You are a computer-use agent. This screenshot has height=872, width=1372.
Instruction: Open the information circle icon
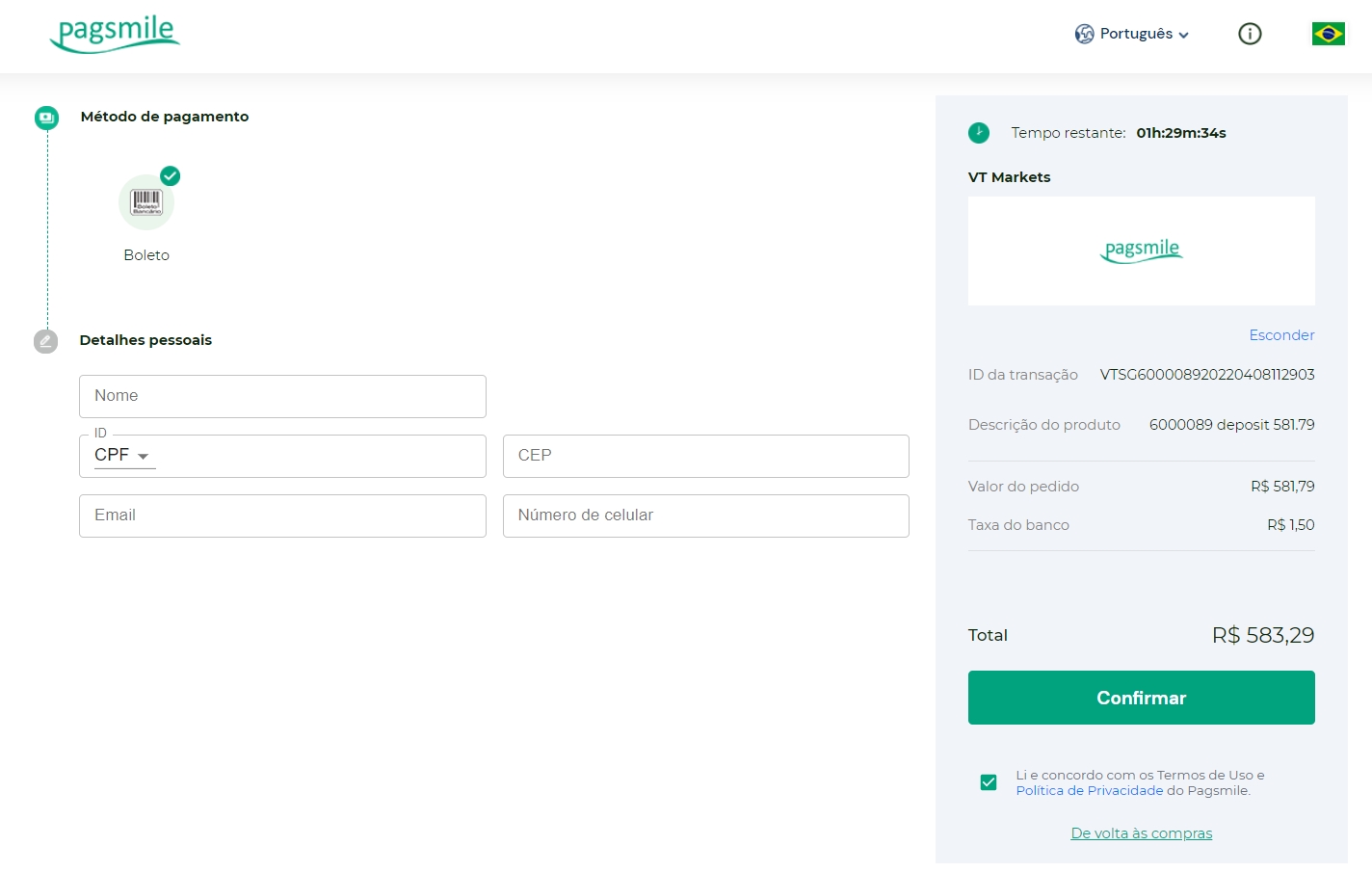click(x=1249, y=34)
